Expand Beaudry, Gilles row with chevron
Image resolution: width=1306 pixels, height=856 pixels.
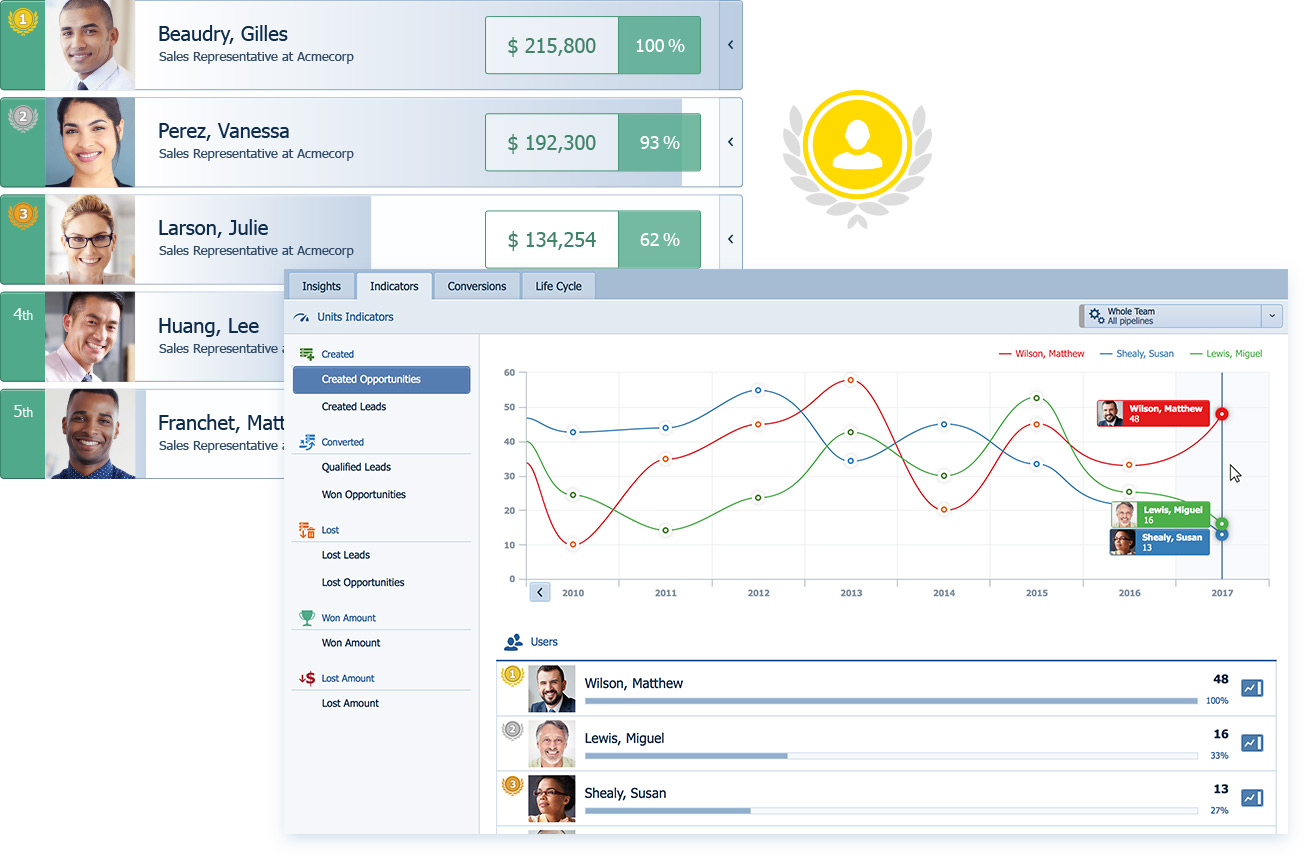(x=731, y=45)
